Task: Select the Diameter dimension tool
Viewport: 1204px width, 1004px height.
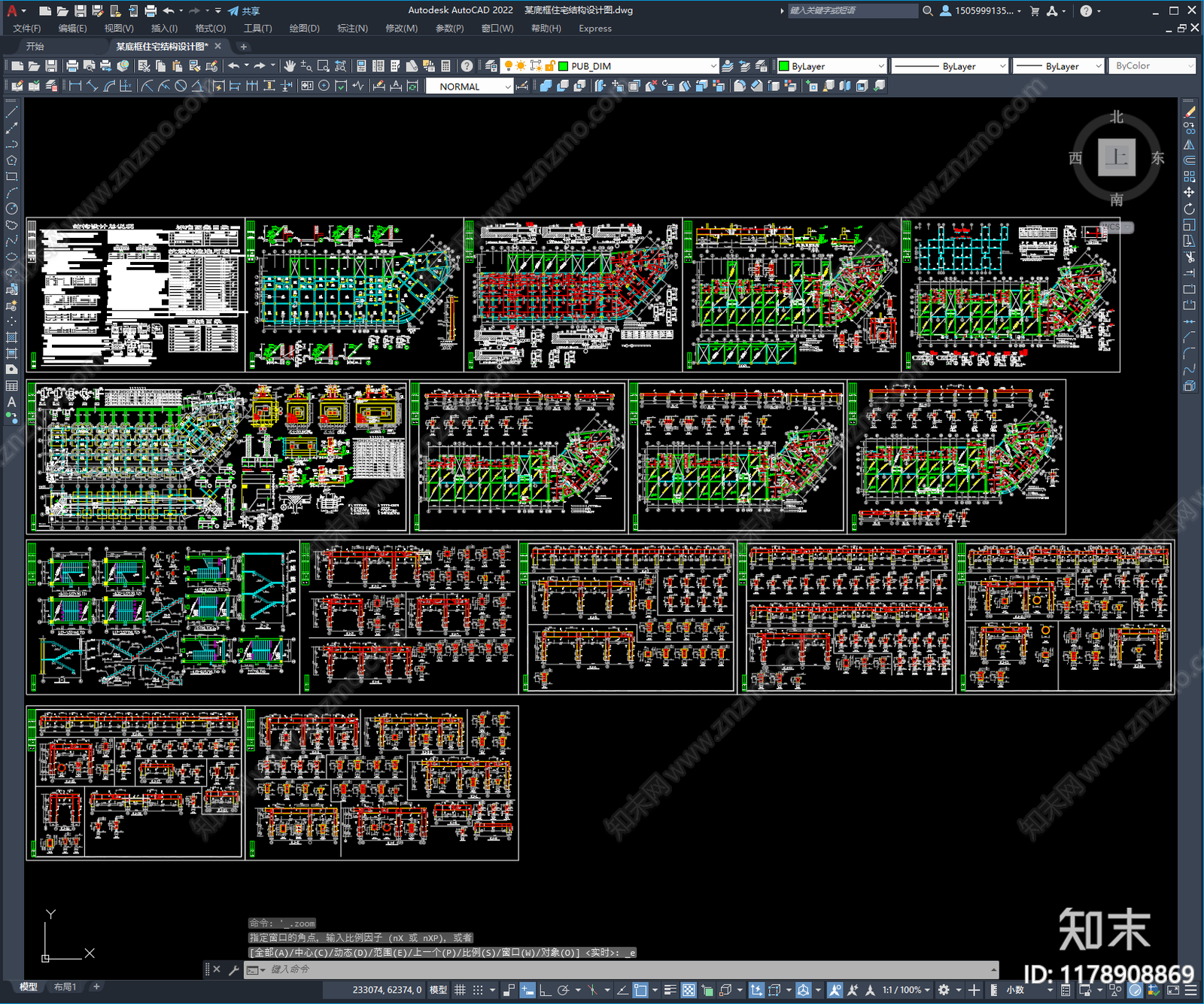Action: coord(181,86)
